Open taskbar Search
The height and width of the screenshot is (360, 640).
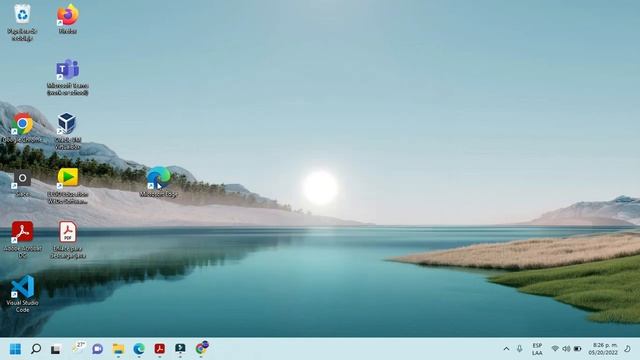click(x=36, y=349)
